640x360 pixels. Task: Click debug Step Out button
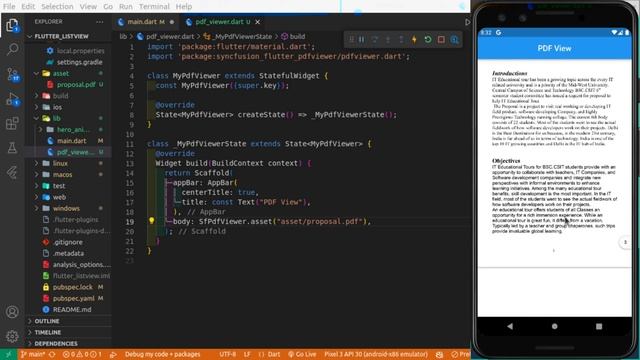coord(401,40)
